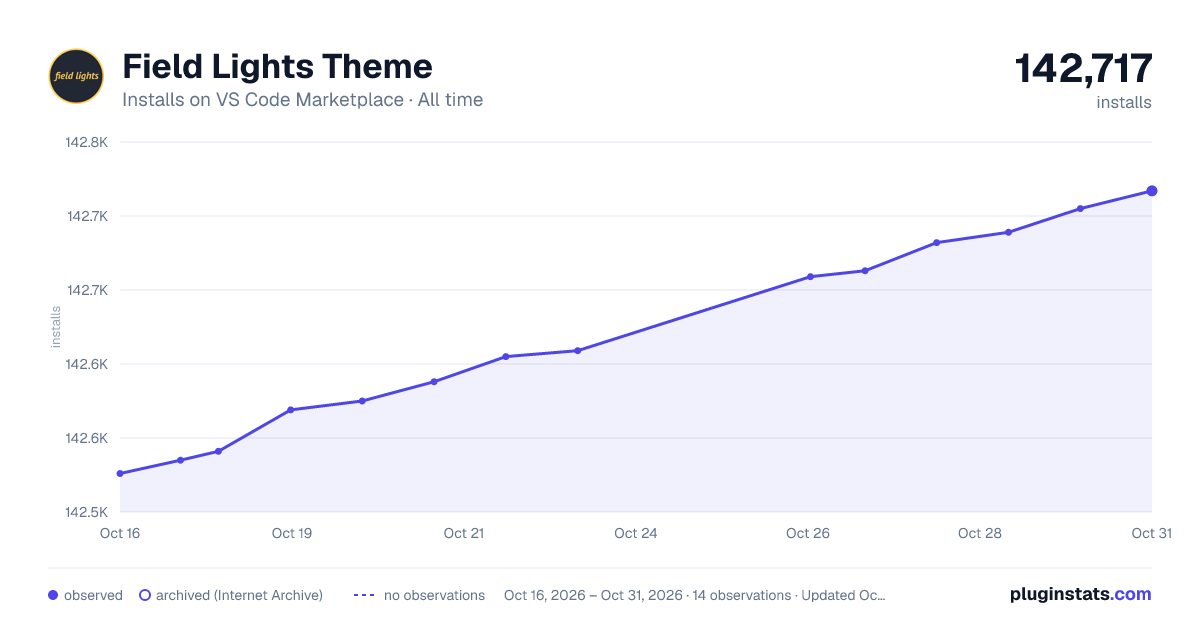The width and height of the screenshot is (1200, 630).
Task: Click the archived legend hollow circle
Action: [x=145, y=595]
